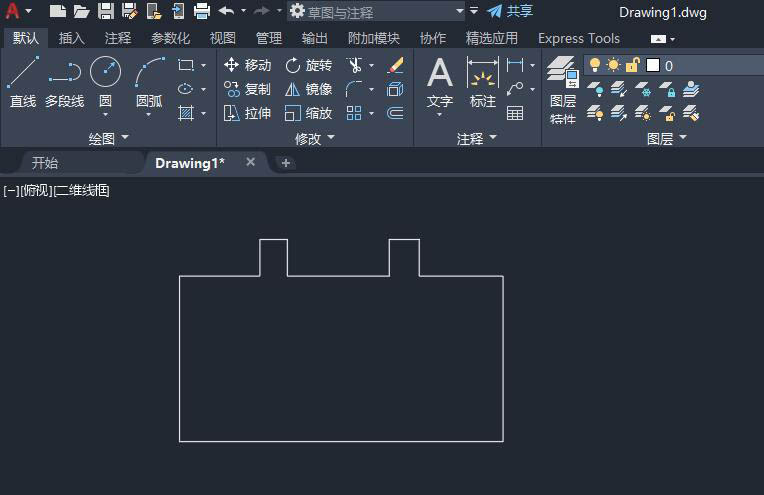Click the Fillet corner icon

click(354, 89)
